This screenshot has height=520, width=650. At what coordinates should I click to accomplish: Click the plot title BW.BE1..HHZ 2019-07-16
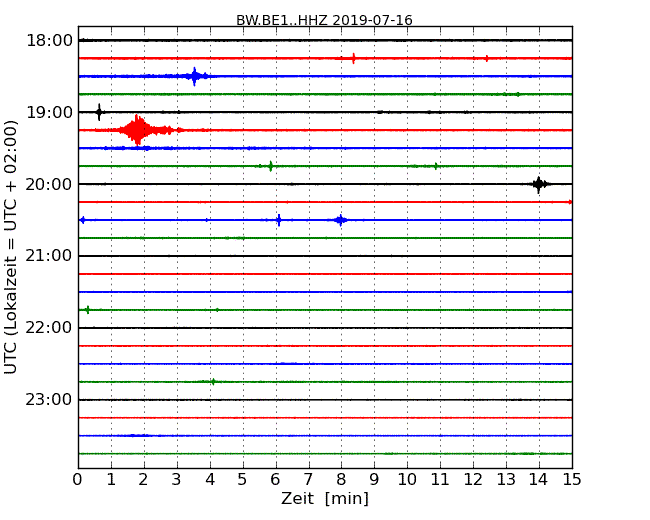pos(324,20)
